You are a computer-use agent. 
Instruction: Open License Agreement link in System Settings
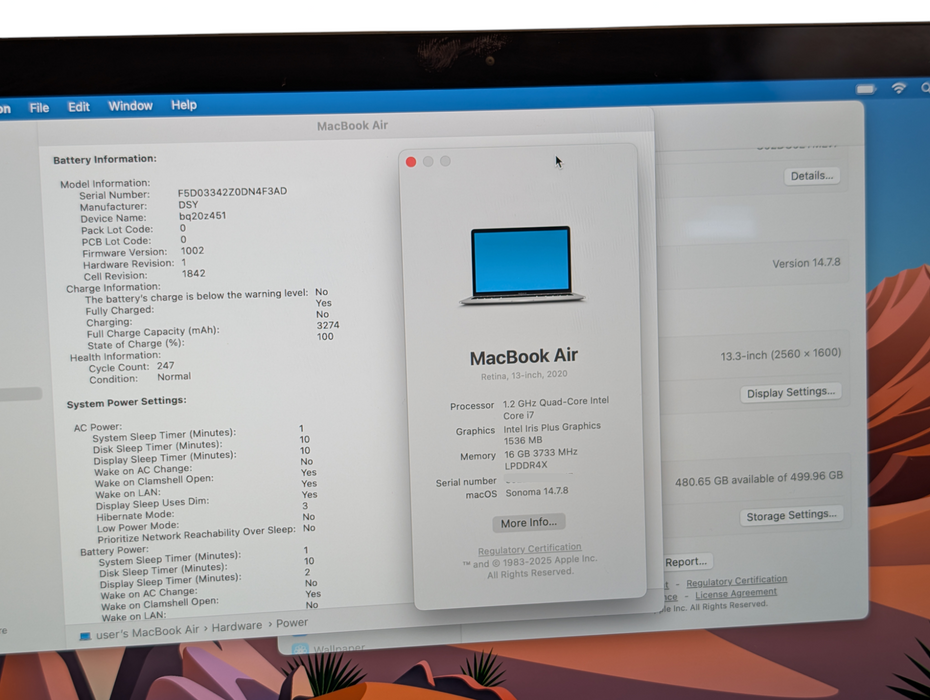pyautogui.click(x=735, y=593)
